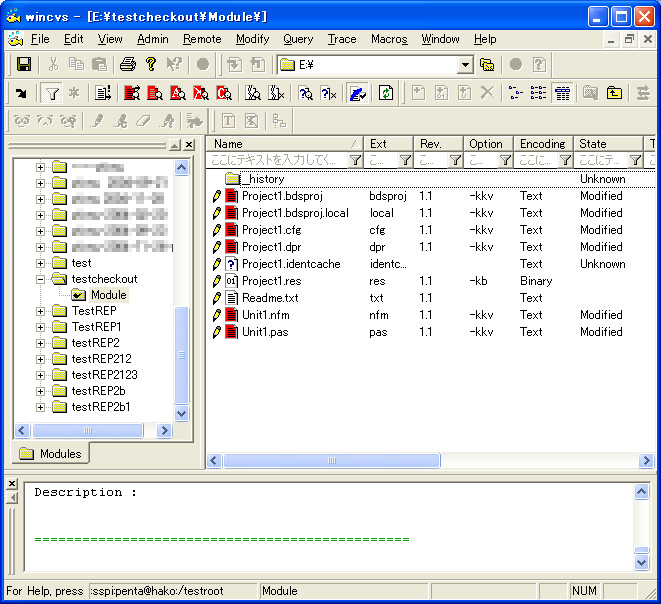Toggle the funnel filter bar button
This screenshot has width=661, height=604.
tap(51, 93)
